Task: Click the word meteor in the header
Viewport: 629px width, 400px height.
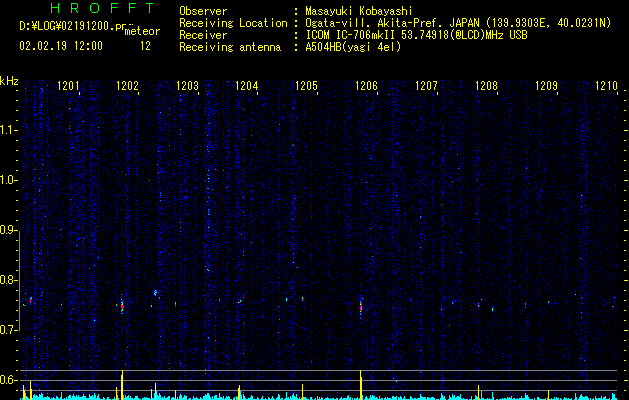Action: (x=142, y=31)
